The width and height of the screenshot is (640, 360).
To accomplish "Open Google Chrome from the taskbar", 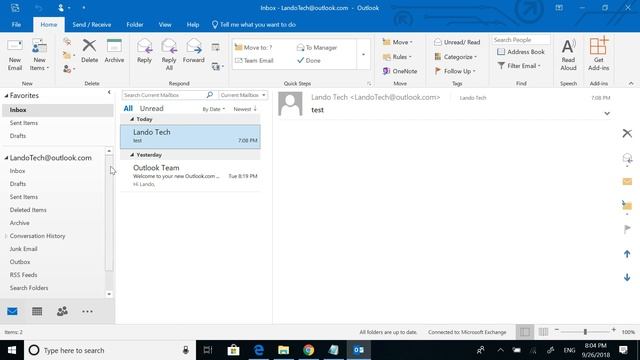I will coord(309,350).
